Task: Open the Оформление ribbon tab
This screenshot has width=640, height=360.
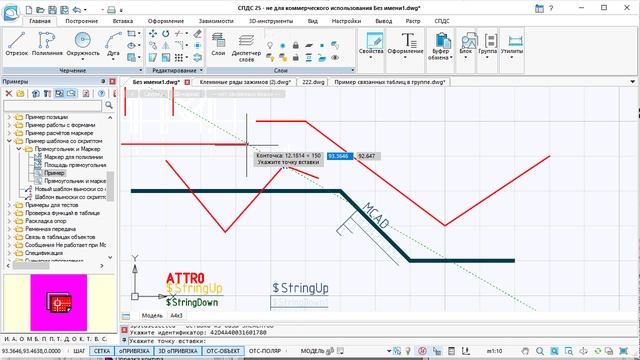Action: point(166,21)
